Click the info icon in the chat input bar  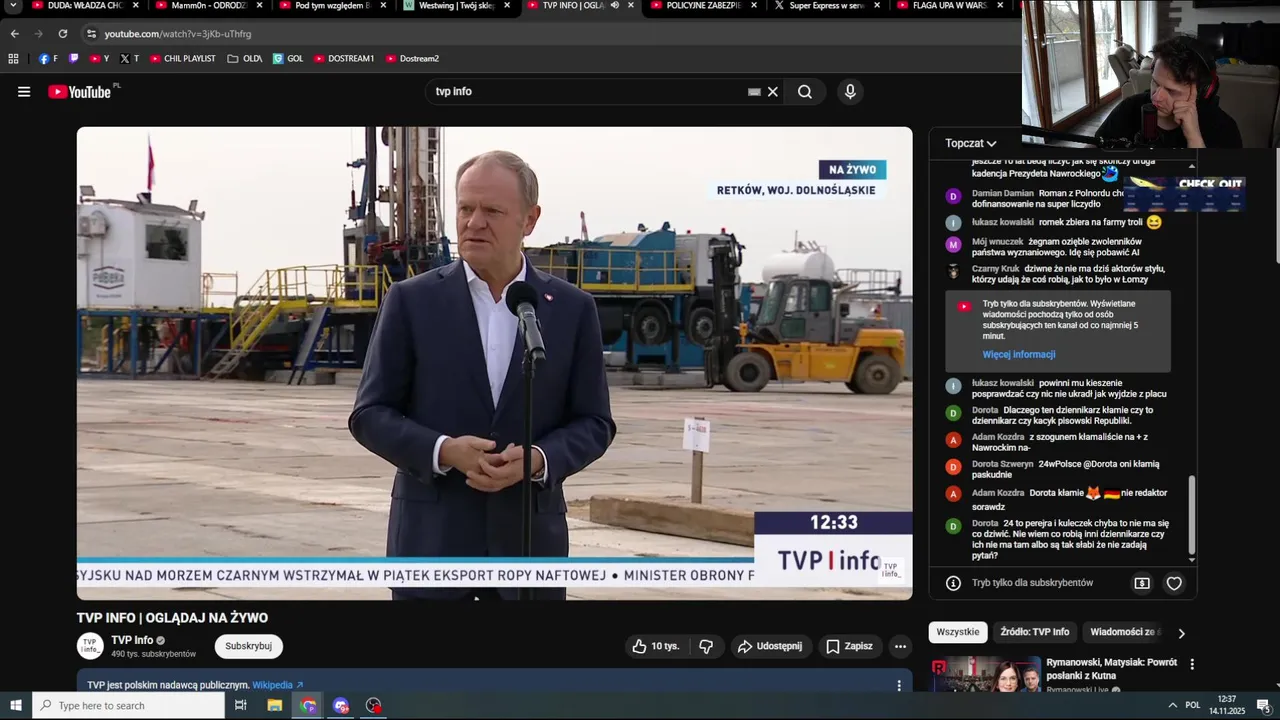(953, 583)
